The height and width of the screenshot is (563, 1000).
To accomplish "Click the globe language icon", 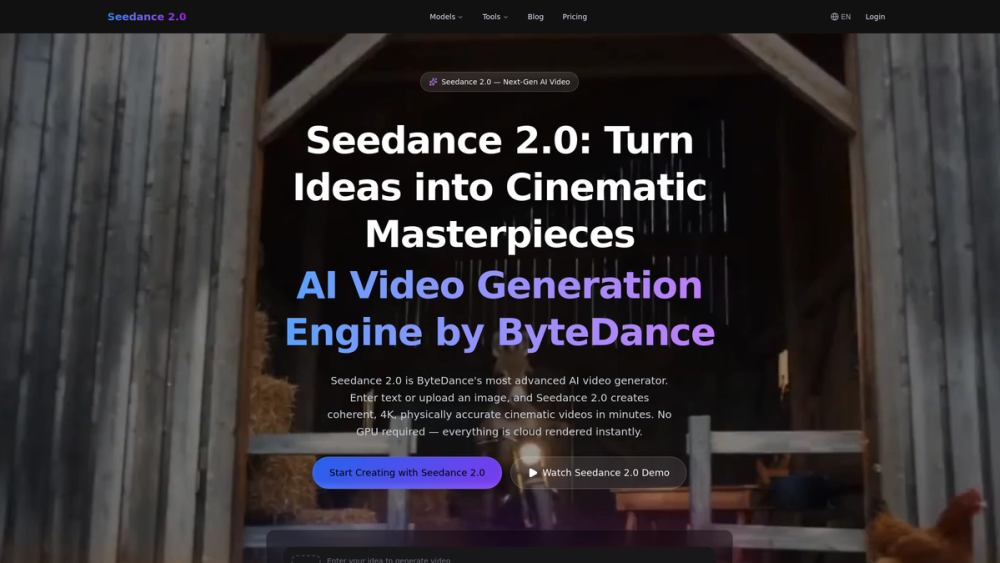I will click(834, 17).
